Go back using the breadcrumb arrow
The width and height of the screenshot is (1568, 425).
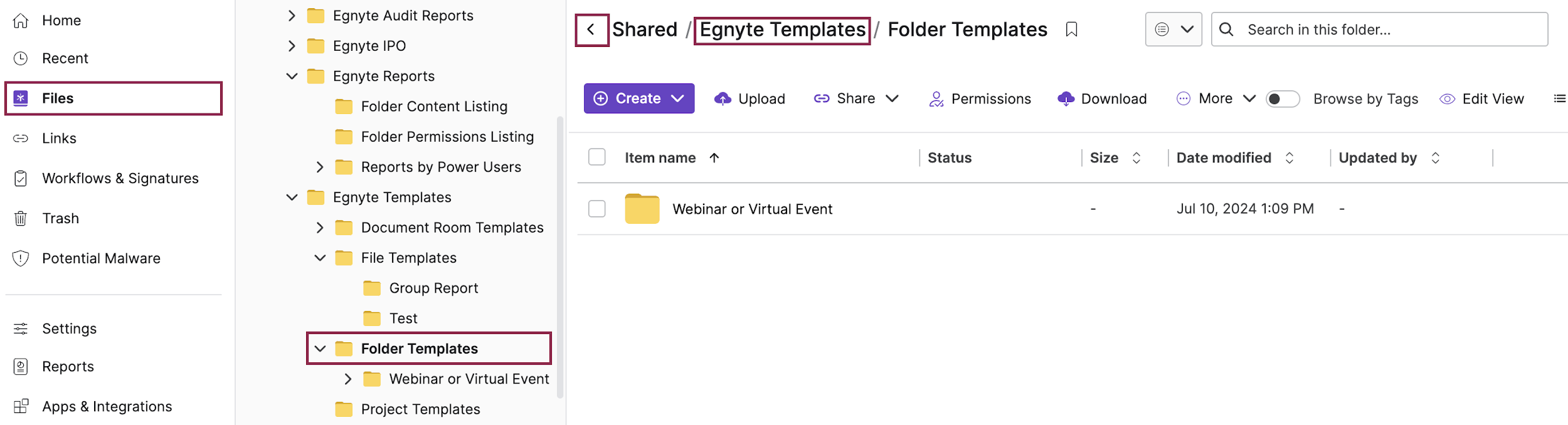591,30
